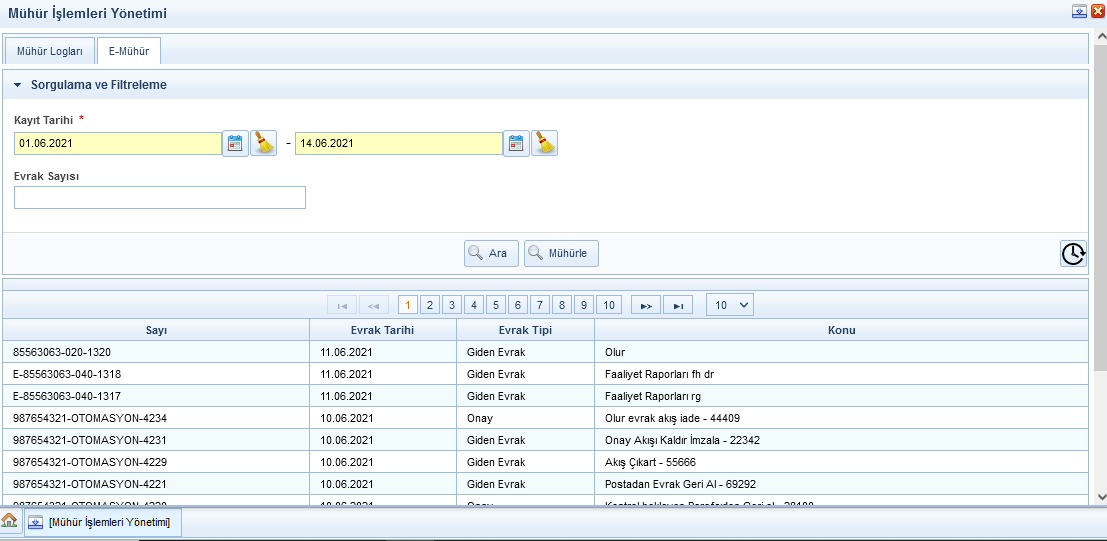The image size is (1107, 541).
Task: Sort table by Evrak Tarihi column
Action: coord(382,330)
